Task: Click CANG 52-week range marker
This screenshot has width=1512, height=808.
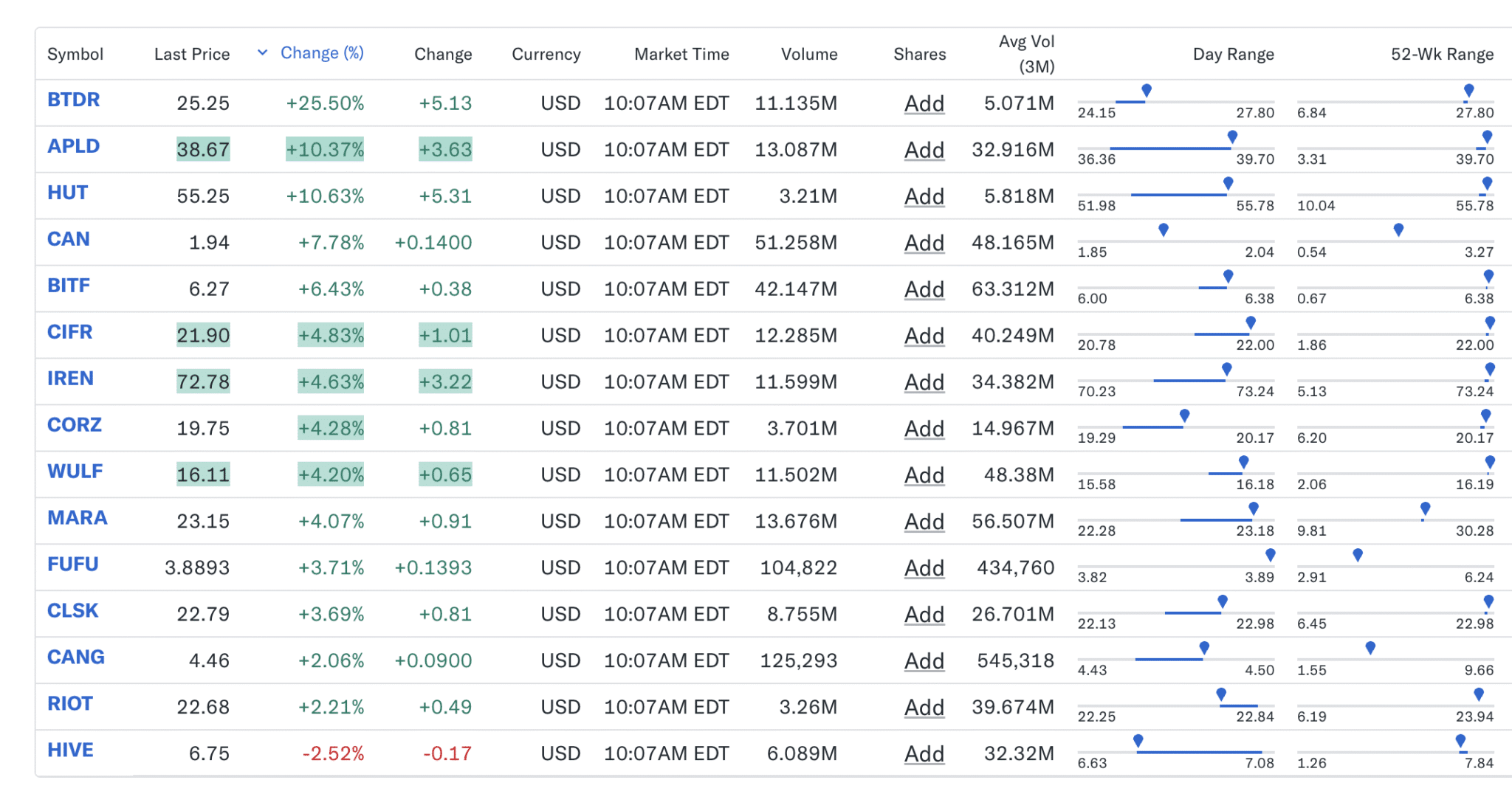Action: [x=1370, y=648]
